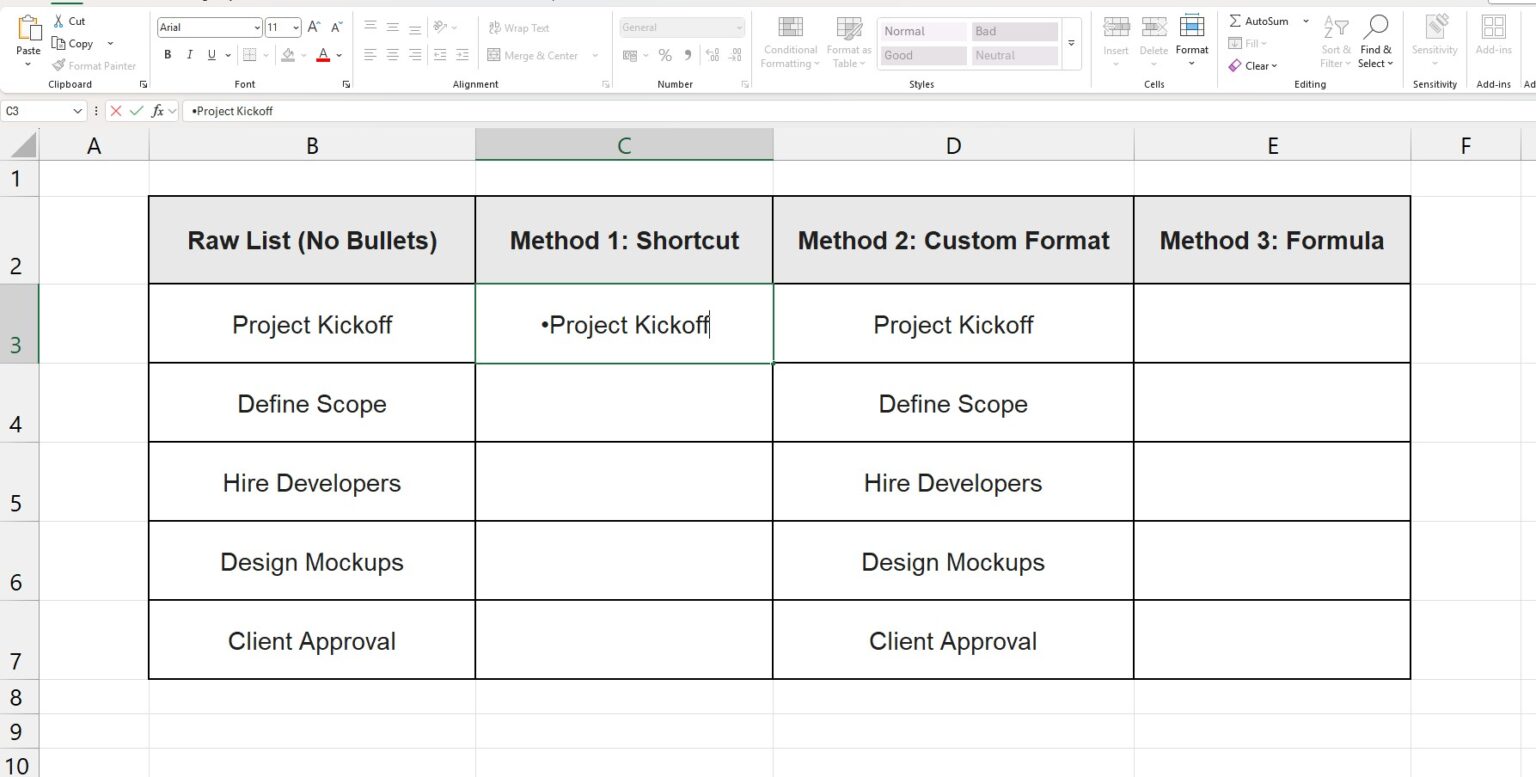The image size is (1536, 777).
Task: Open the Font group dialog launcher
Action: pos(346,85)
